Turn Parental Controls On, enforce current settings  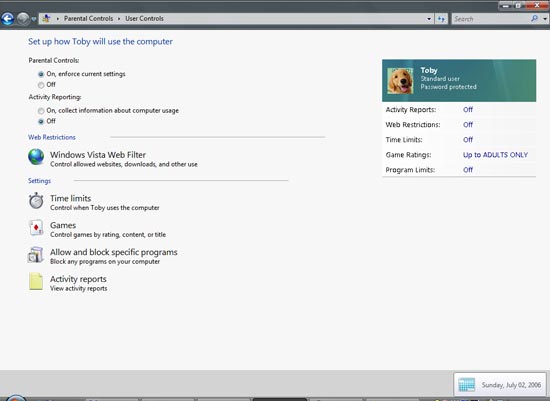(41, 74)
